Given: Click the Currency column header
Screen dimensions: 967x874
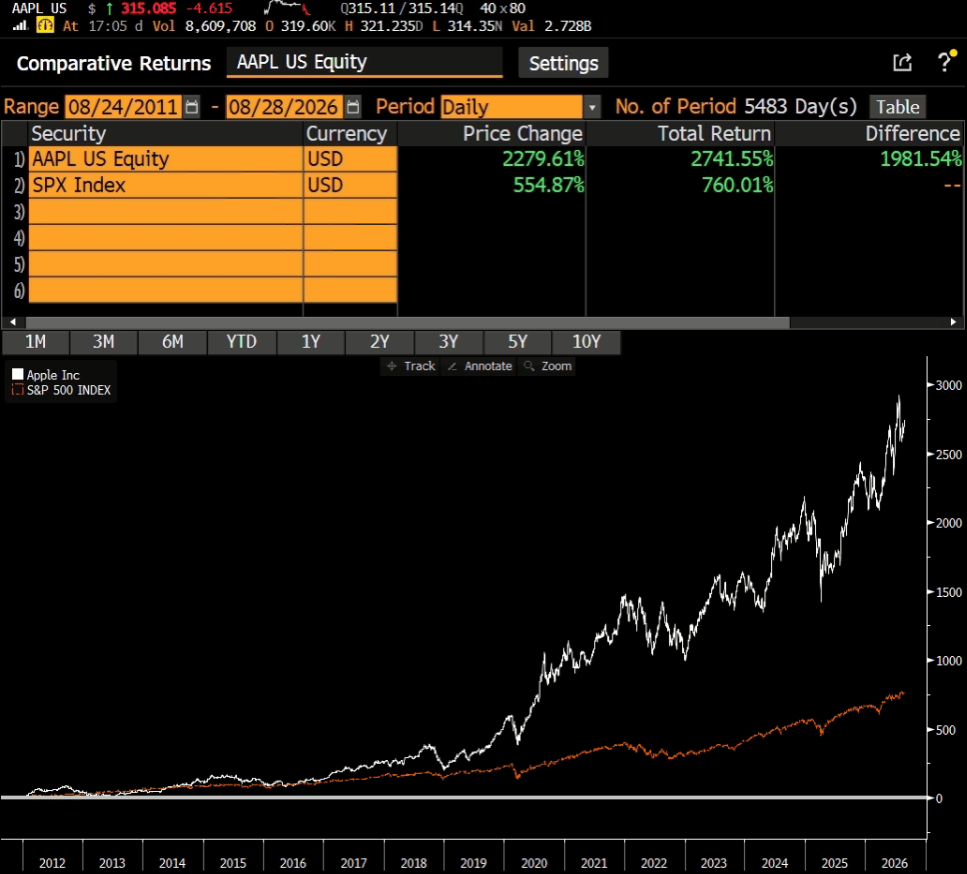Looking at the screenshot, I should (x=349, y=133).
